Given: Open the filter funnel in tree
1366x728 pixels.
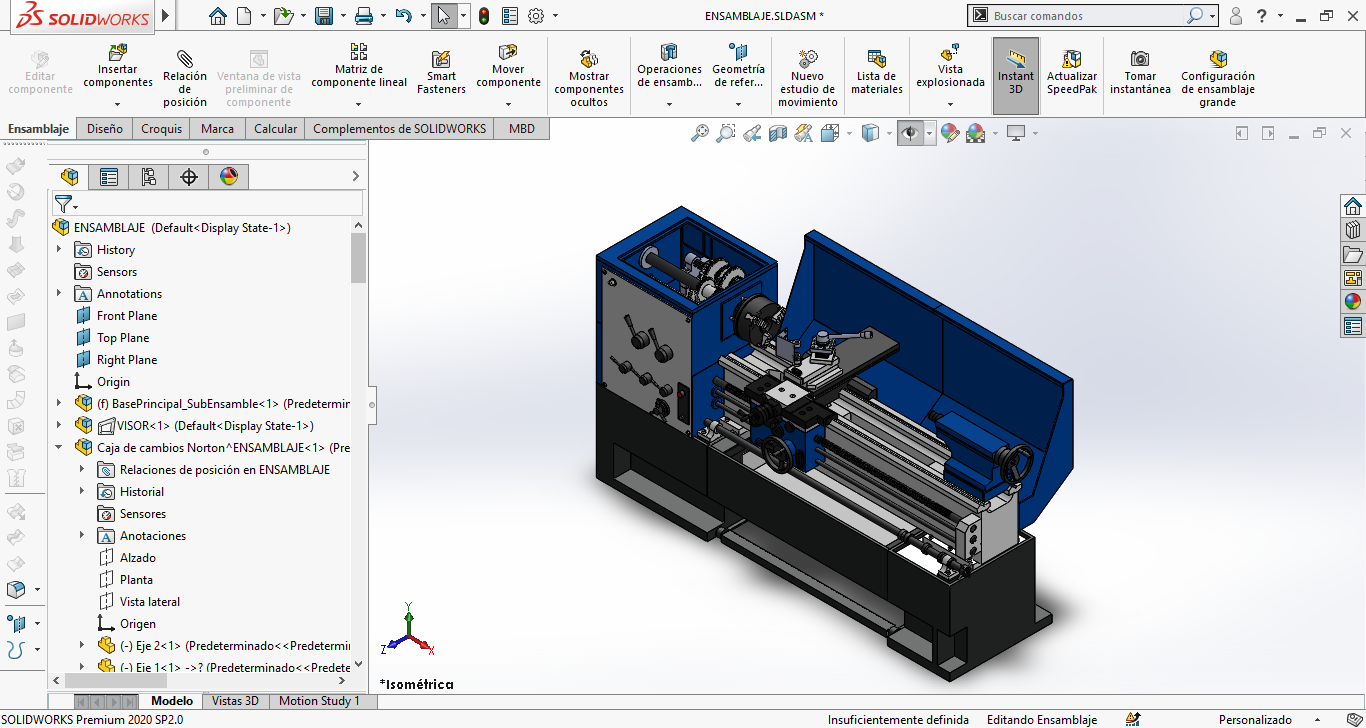Looking at the screenshot, I should pos(63,204).
